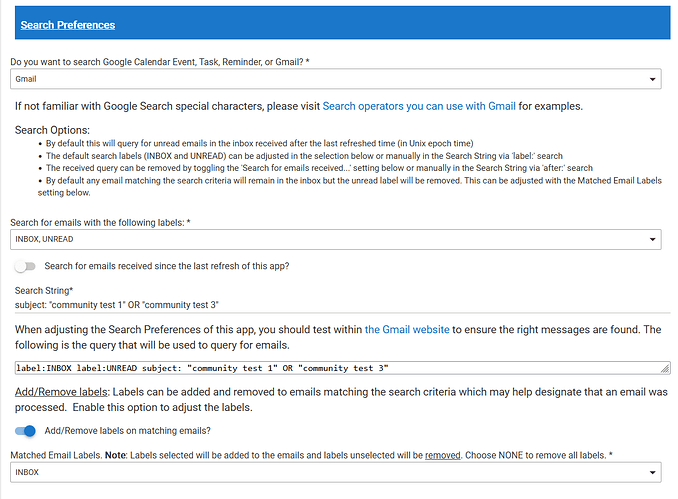Open 'the Gmail website' link
Viewport: 678px width, 499px height.
(407, 329)
